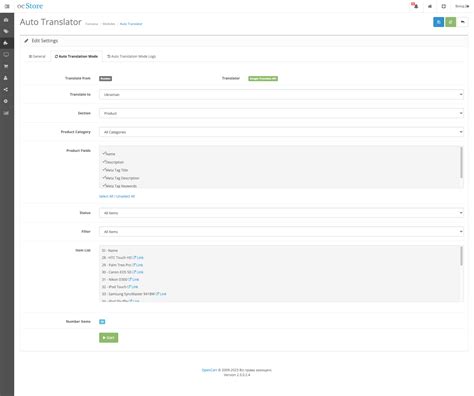Open the Link next to Palm Treo Pro
This screenshot has height=396, width=474.
click(138, 265)
